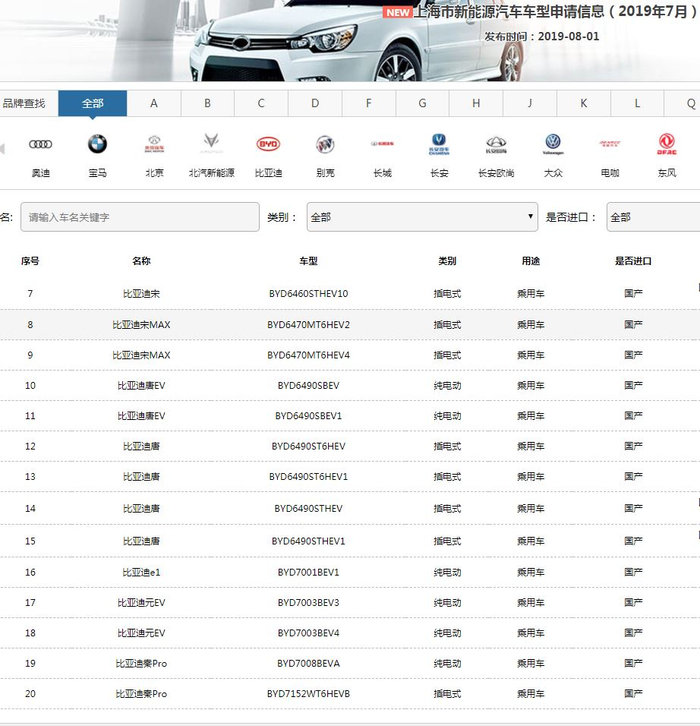The height and width of the screenshot is (726, 700).
Task: Select model BYD7003BEV4
Action: click(x=308, y=633)
